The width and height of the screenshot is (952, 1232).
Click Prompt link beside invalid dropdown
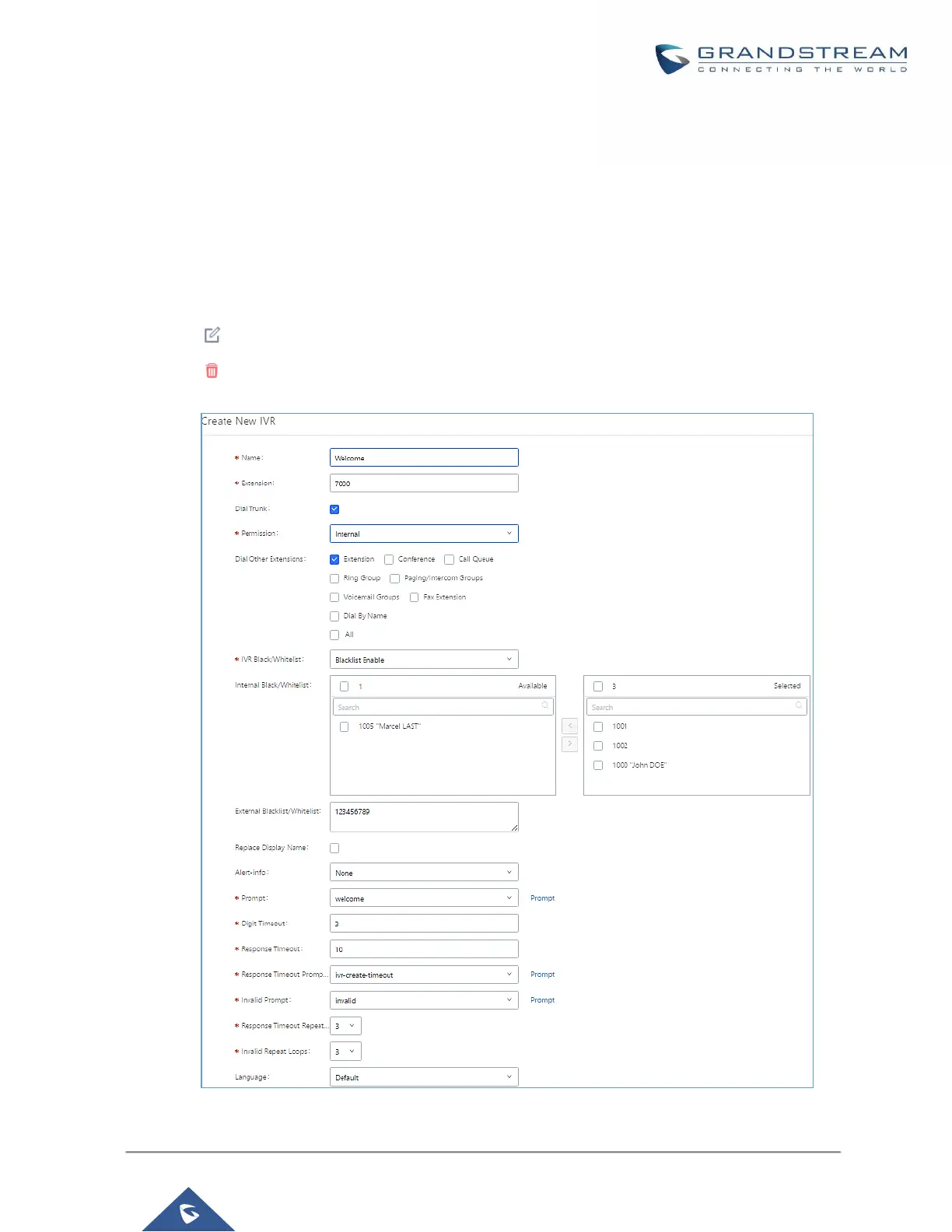coord(543,1000)
